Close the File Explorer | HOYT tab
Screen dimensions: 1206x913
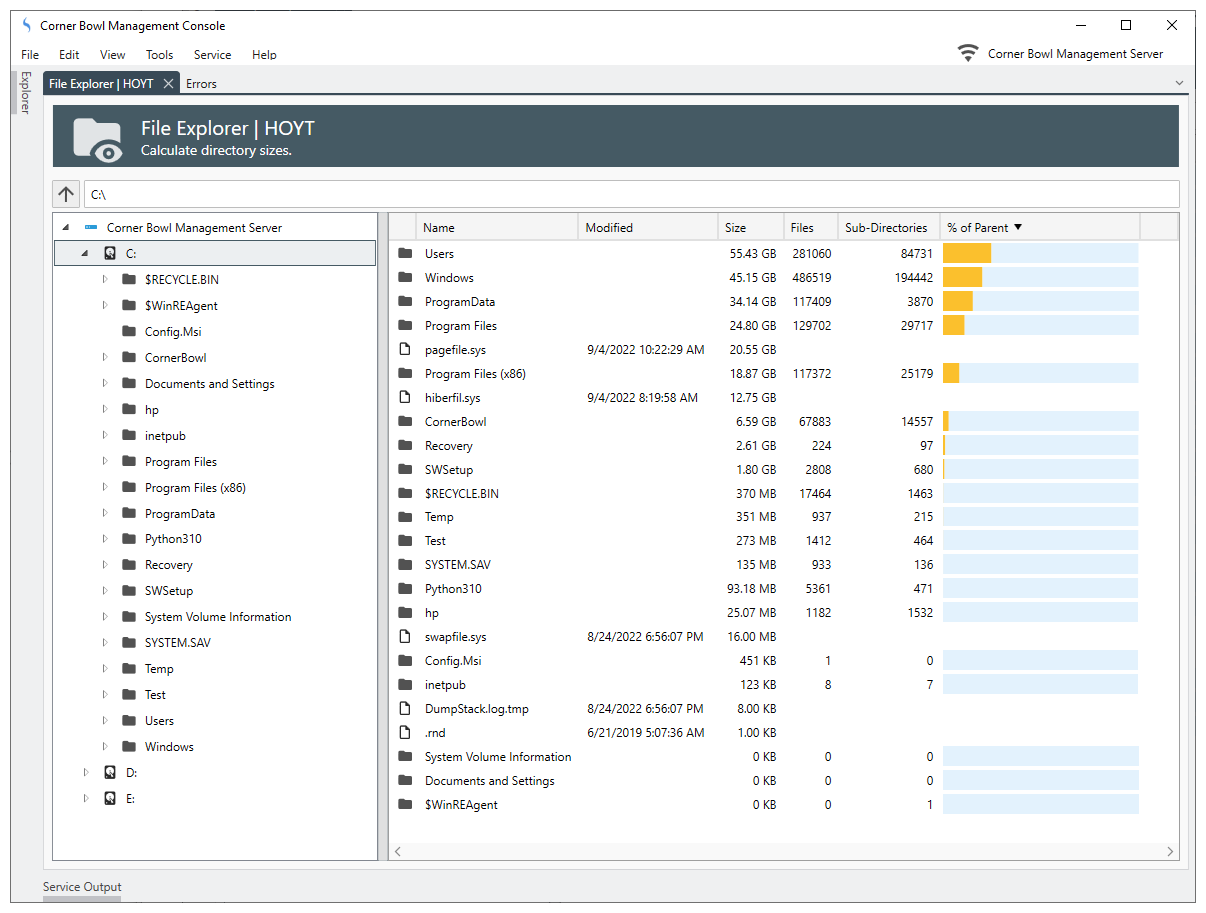(x=168, y=84)
